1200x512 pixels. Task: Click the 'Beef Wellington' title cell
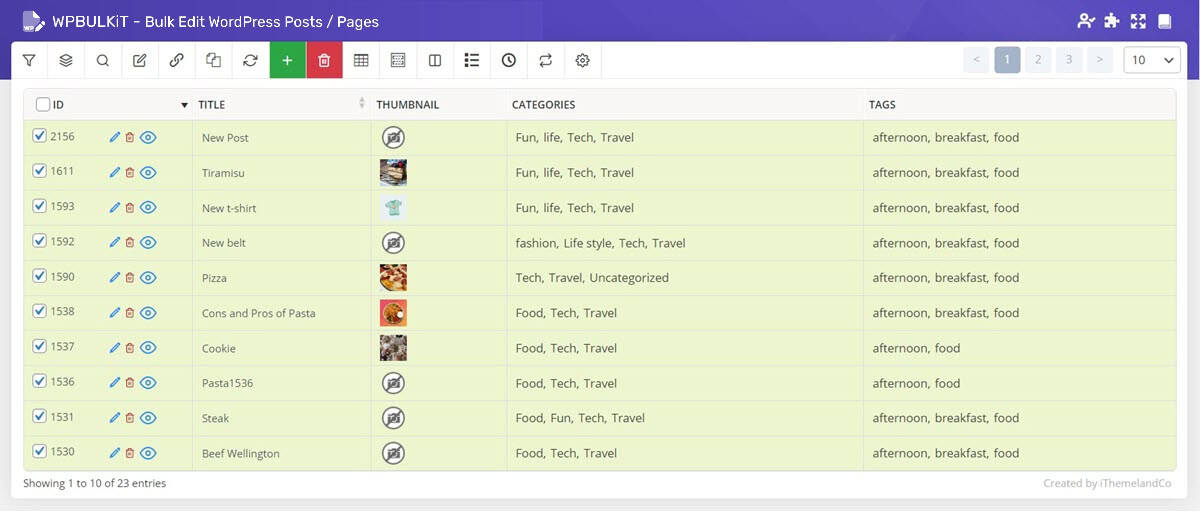[x=241, y=453]
